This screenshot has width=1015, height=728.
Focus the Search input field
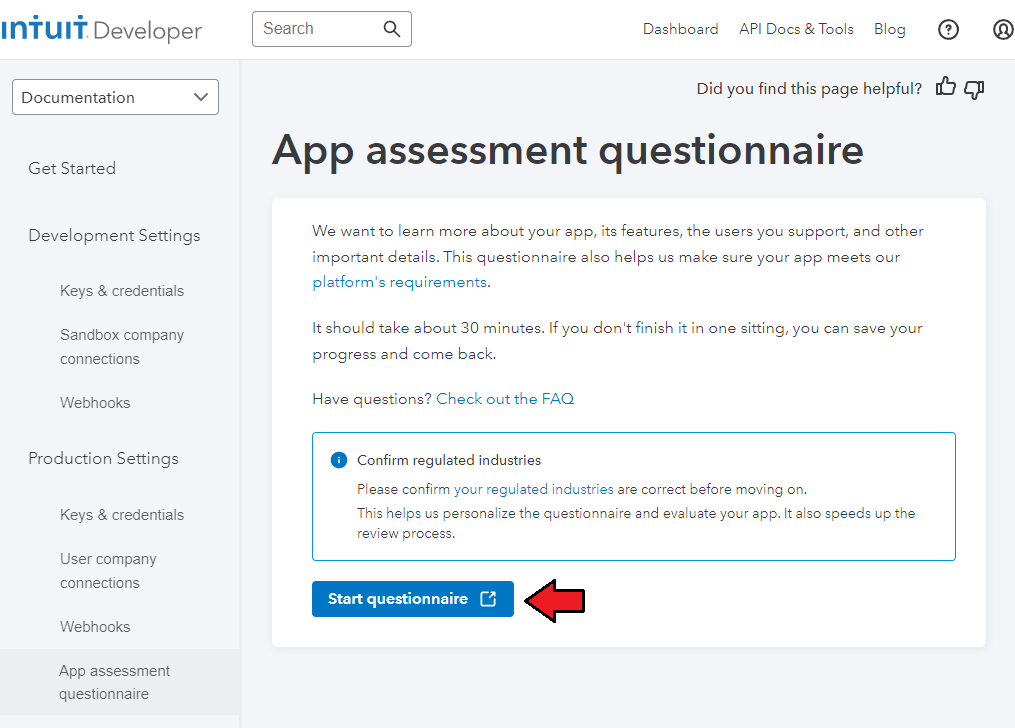coord(331,28)
